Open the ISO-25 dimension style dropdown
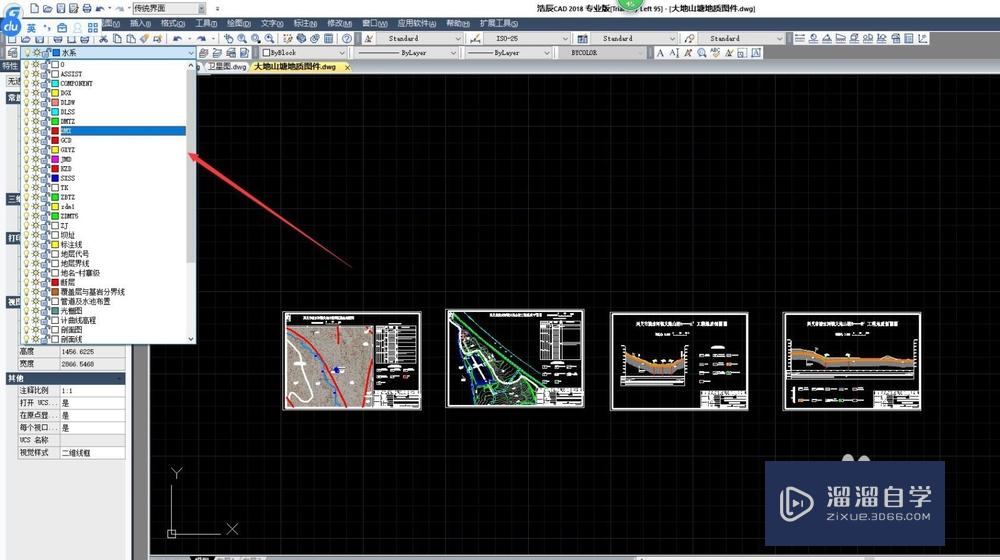1000x560 pixels. pos(565,39)
